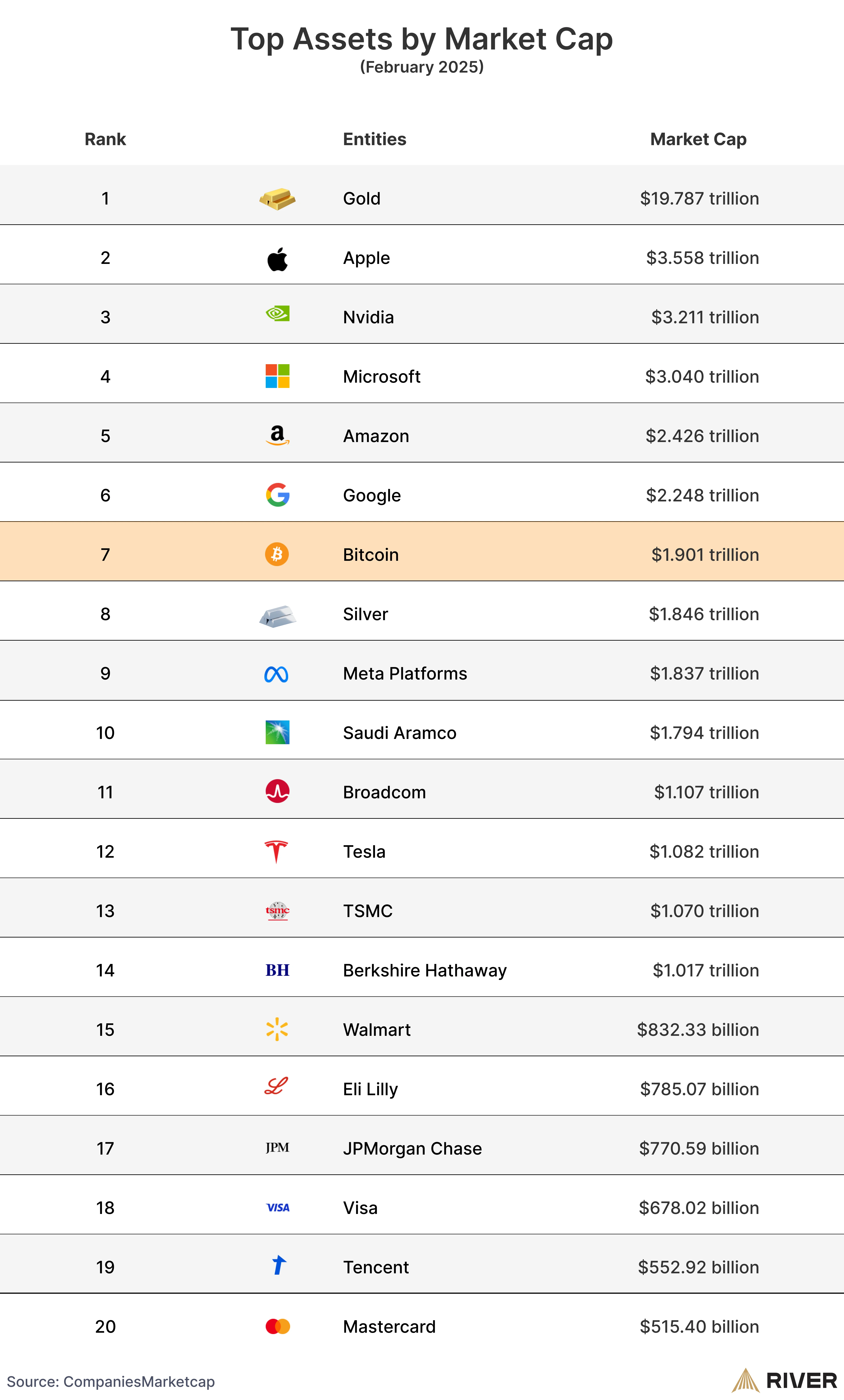Click the highlighted 'Bitcoin' entity name
844x1400 pixels.
(x=371, y=555)
